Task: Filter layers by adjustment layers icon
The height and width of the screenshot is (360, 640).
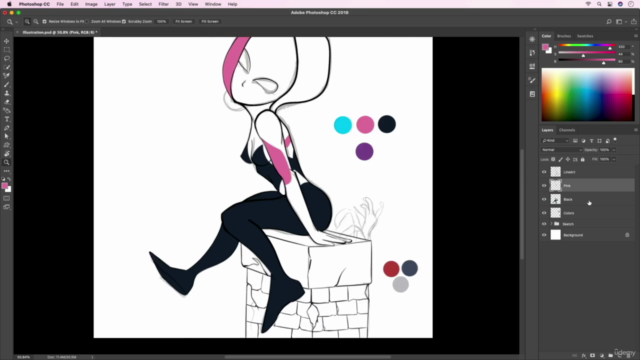Action: [x=583, y=141]
